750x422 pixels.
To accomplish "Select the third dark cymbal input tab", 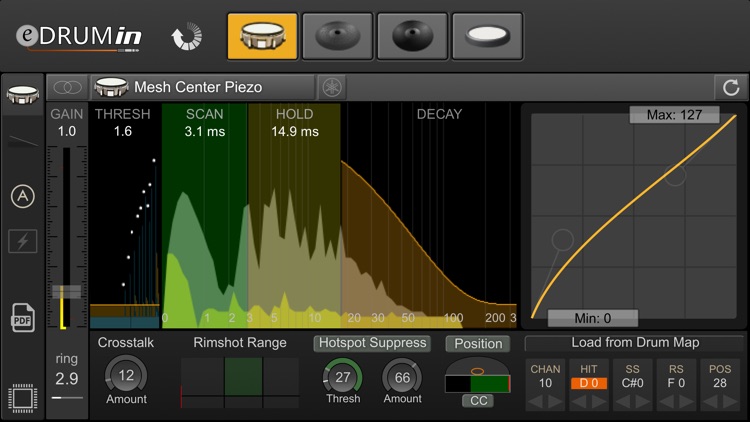I will (412, 36).
